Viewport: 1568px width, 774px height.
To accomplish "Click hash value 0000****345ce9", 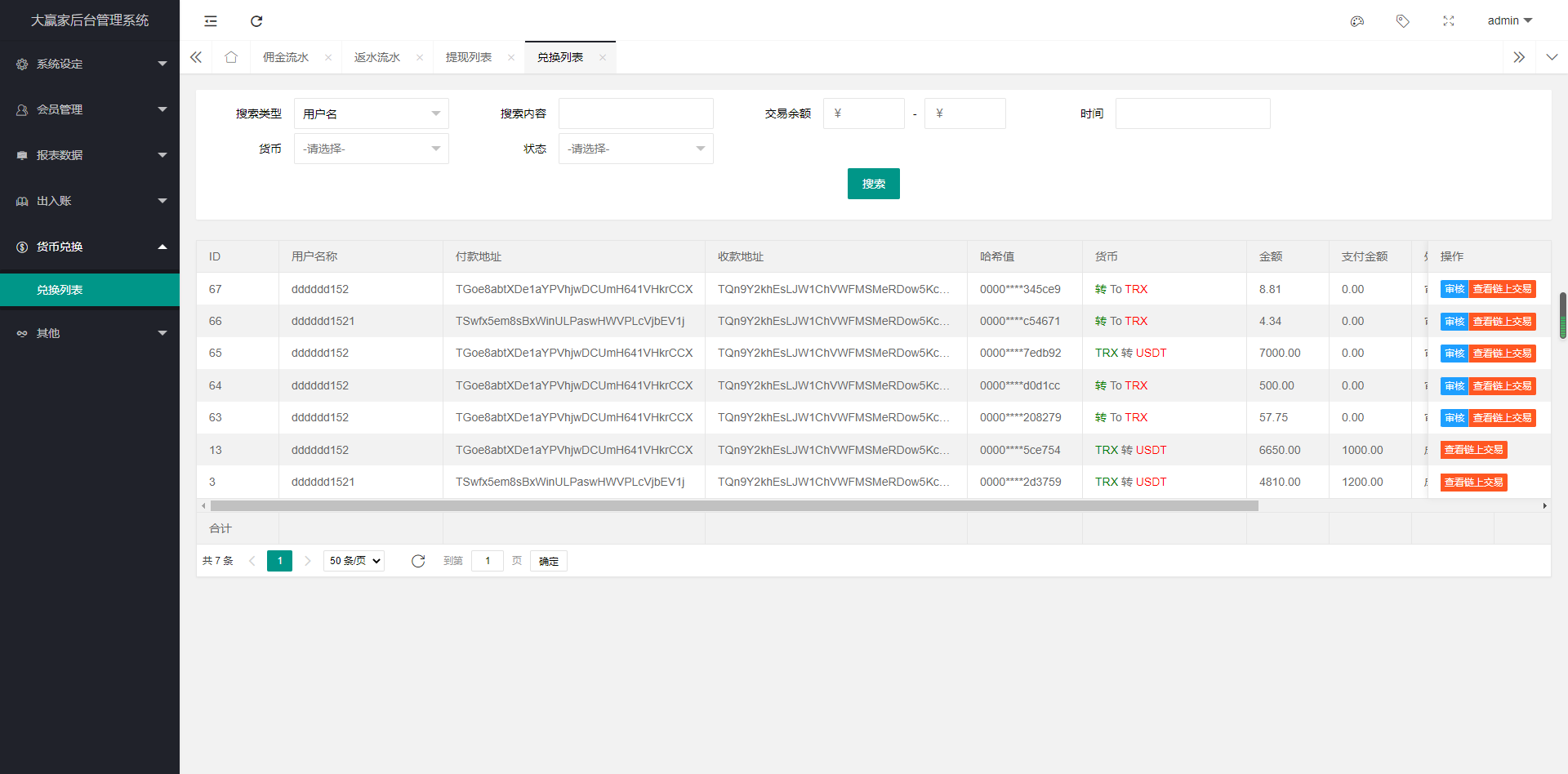I will coord(1020,289).
